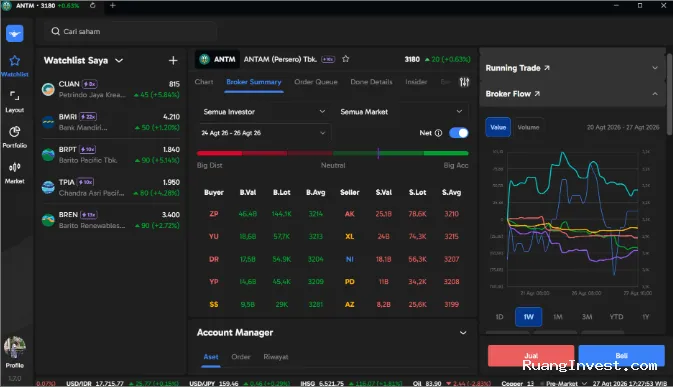Click the ANTM ticker button
The height and width of the screenshot is (387, 673).
[217, 59]
